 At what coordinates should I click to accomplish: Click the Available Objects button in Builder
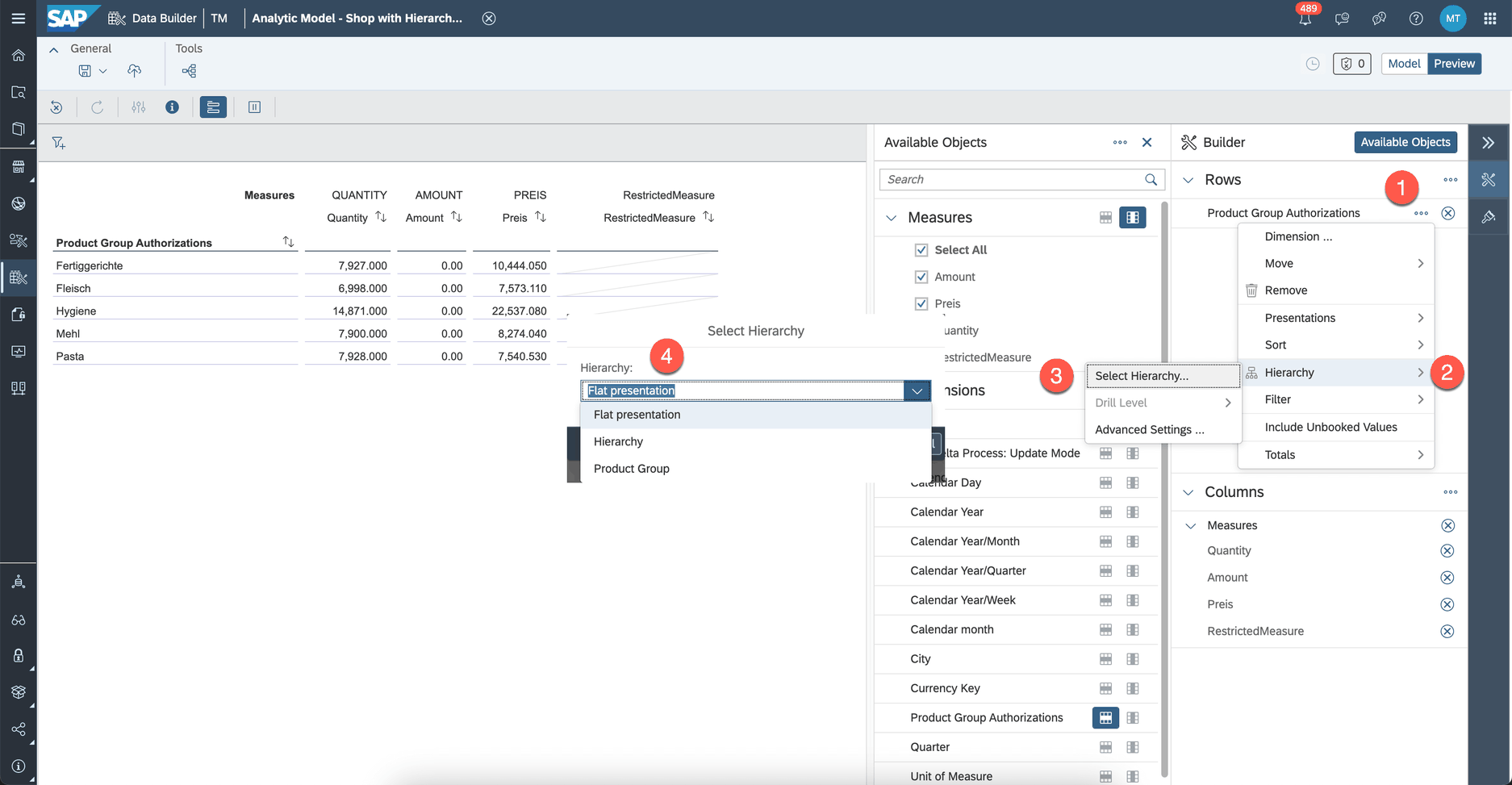pyautogui.click(x=1405, y=142)
